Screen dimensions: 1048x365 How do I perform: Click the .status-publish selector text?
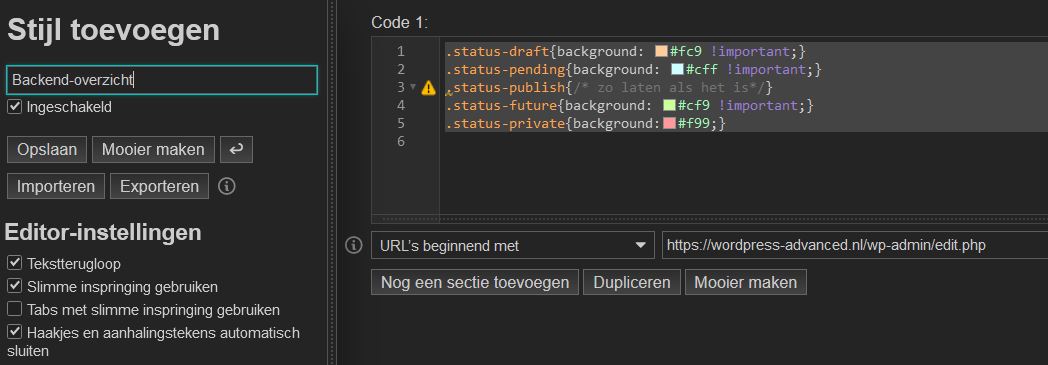point(505,88)
